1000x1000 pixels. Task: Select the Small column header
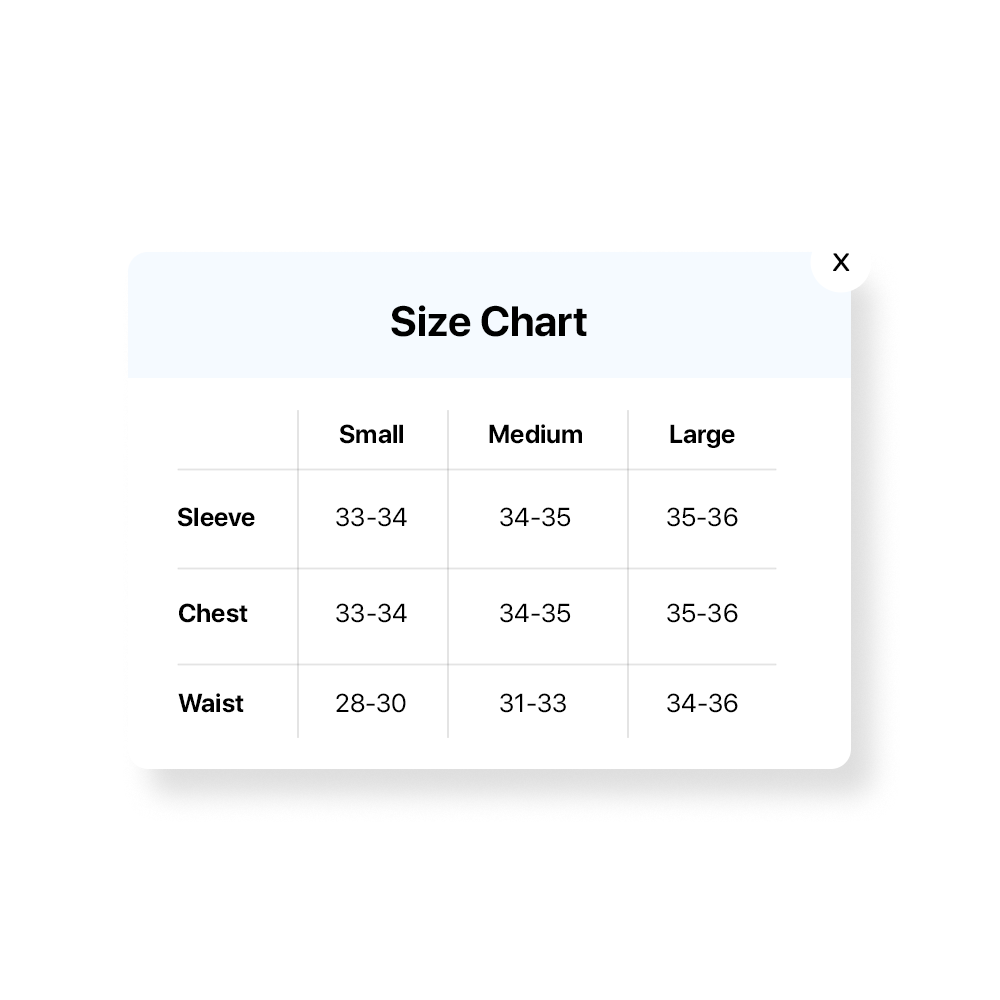pos(371,435)
